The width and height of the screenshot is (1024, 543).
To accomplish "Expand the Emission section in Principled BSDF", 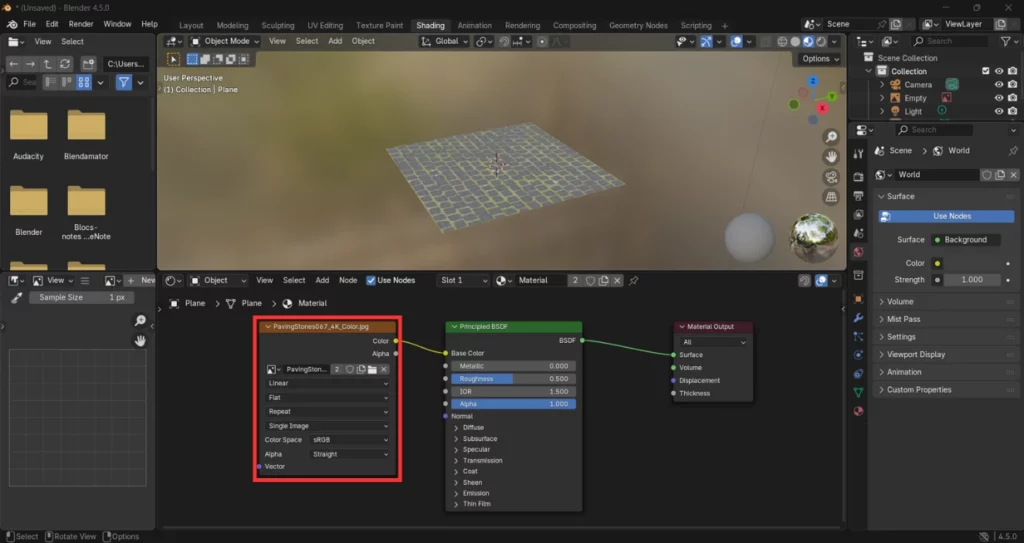I will (x=475, y=493).
